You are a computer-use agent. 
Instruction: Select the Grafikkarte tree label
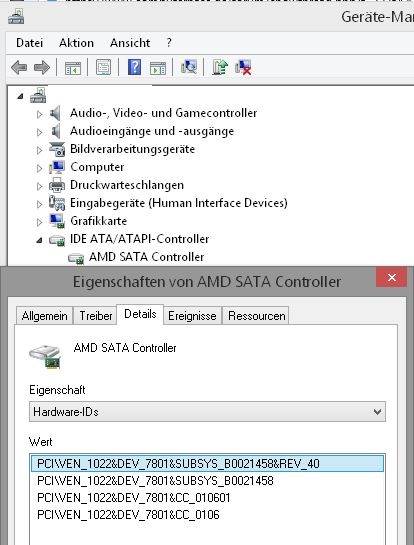[x=98, y=221]
